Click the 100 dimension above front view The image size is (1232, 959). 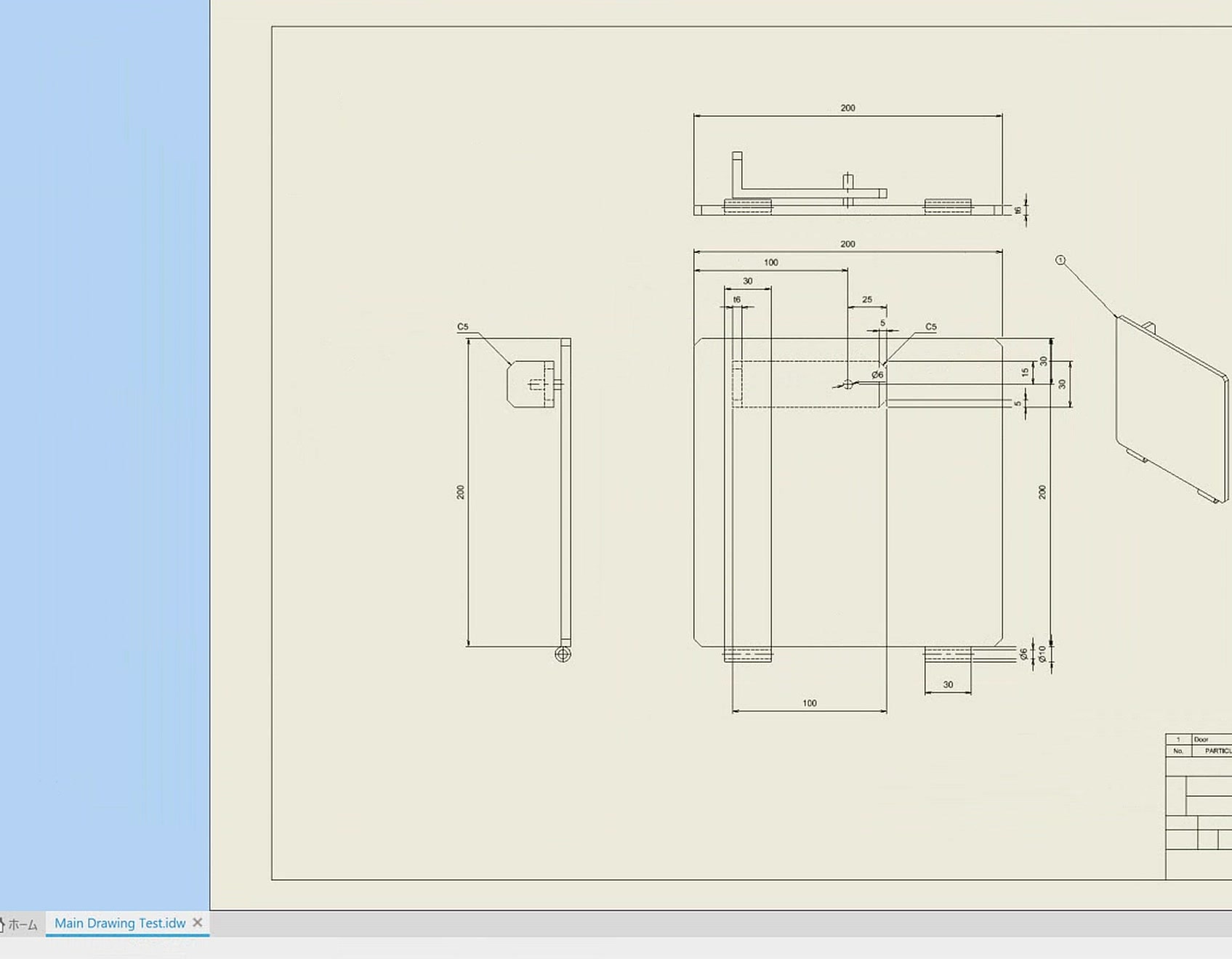(x=770, y=263)
